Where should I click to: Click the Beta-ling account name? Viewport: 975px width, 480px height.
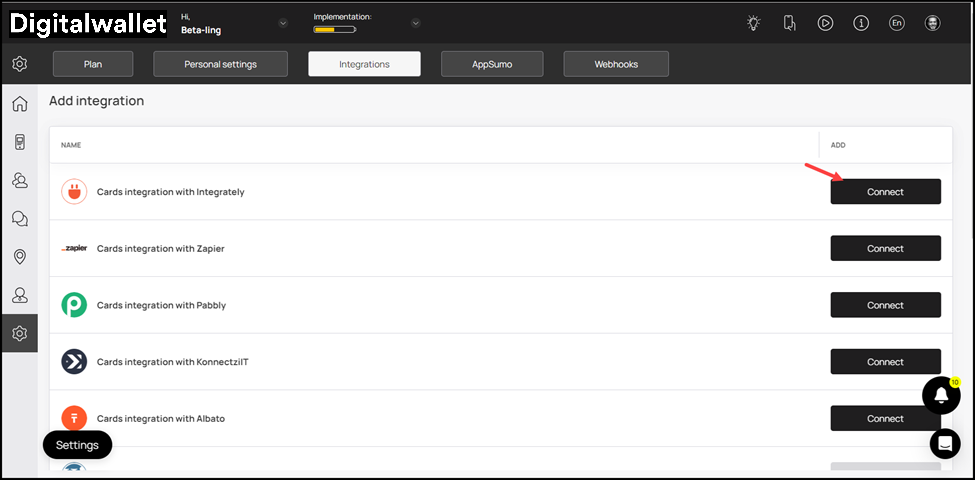click(201, 30)
